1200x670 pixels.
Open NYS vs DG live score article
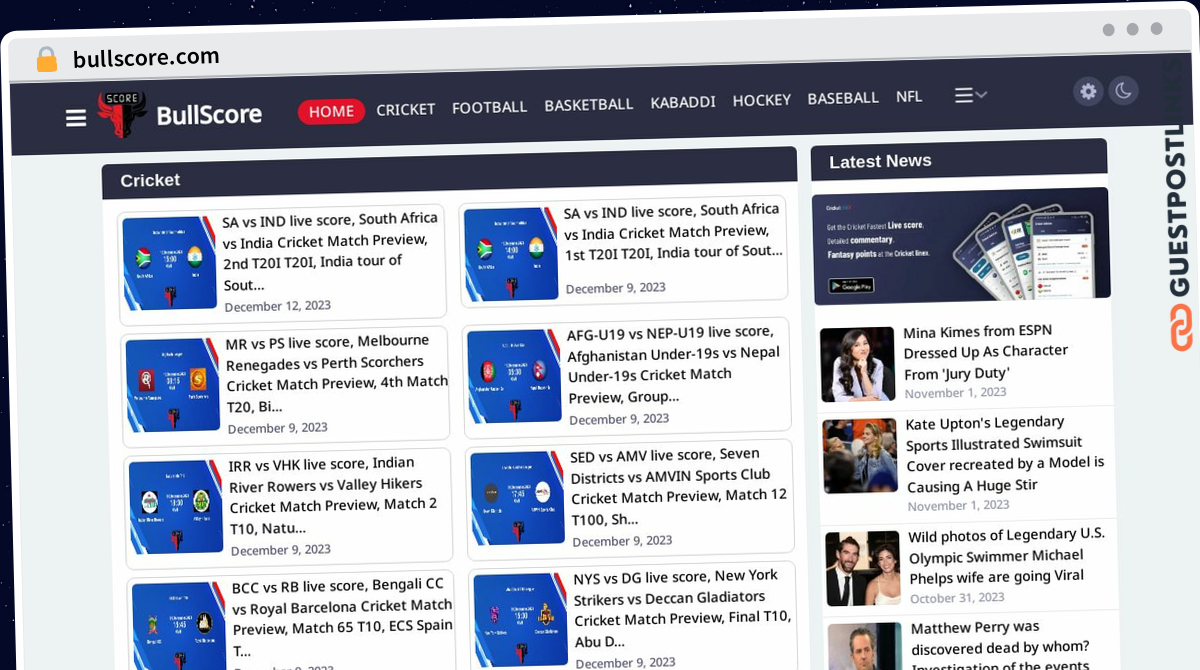[682, 608]
